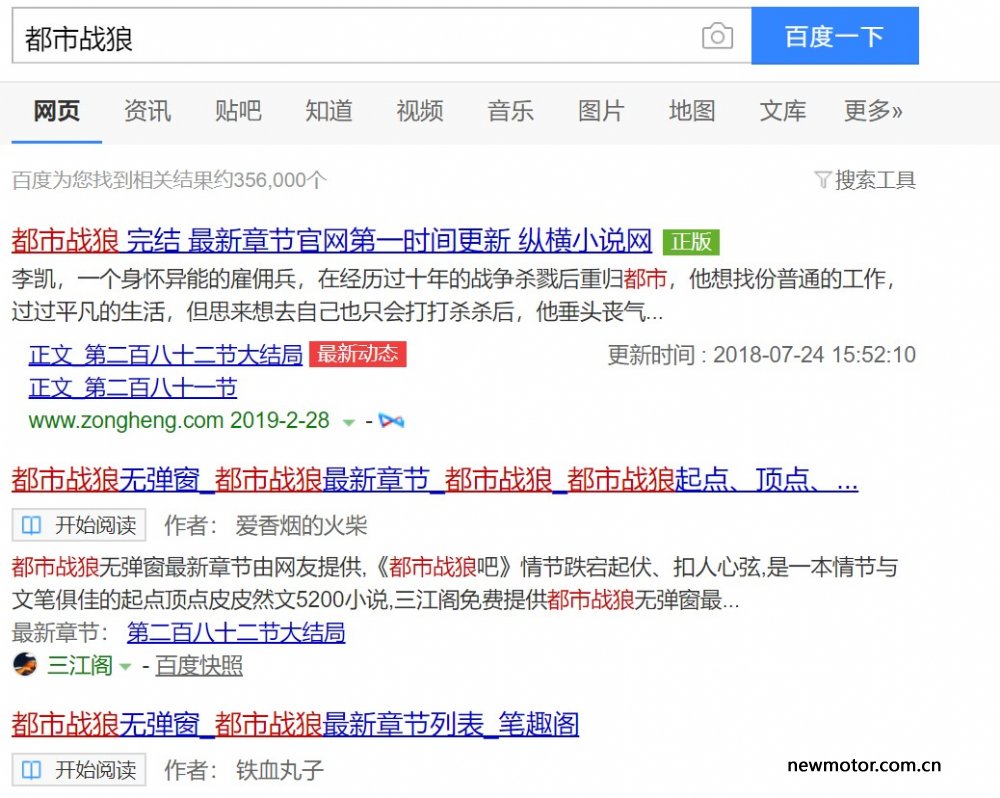The height and width of the screenshot is (798, 1000).
Task: Open the 视频 tab
Action: tap(420, 111)
